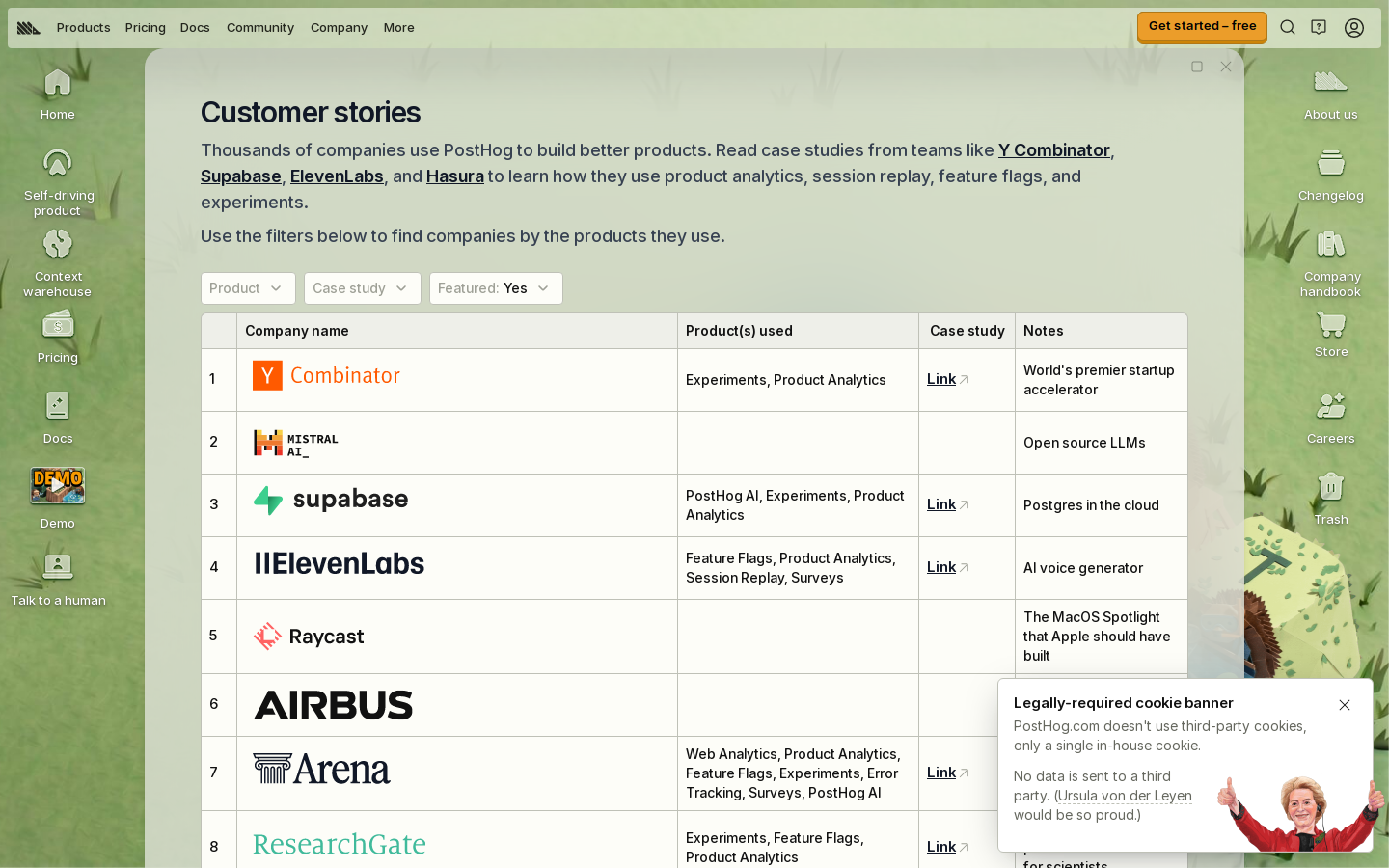The height and width of the screenshot is (868, 1389).
Task: Click the PostHog logo in the top bar
Action: coord(29,28)
